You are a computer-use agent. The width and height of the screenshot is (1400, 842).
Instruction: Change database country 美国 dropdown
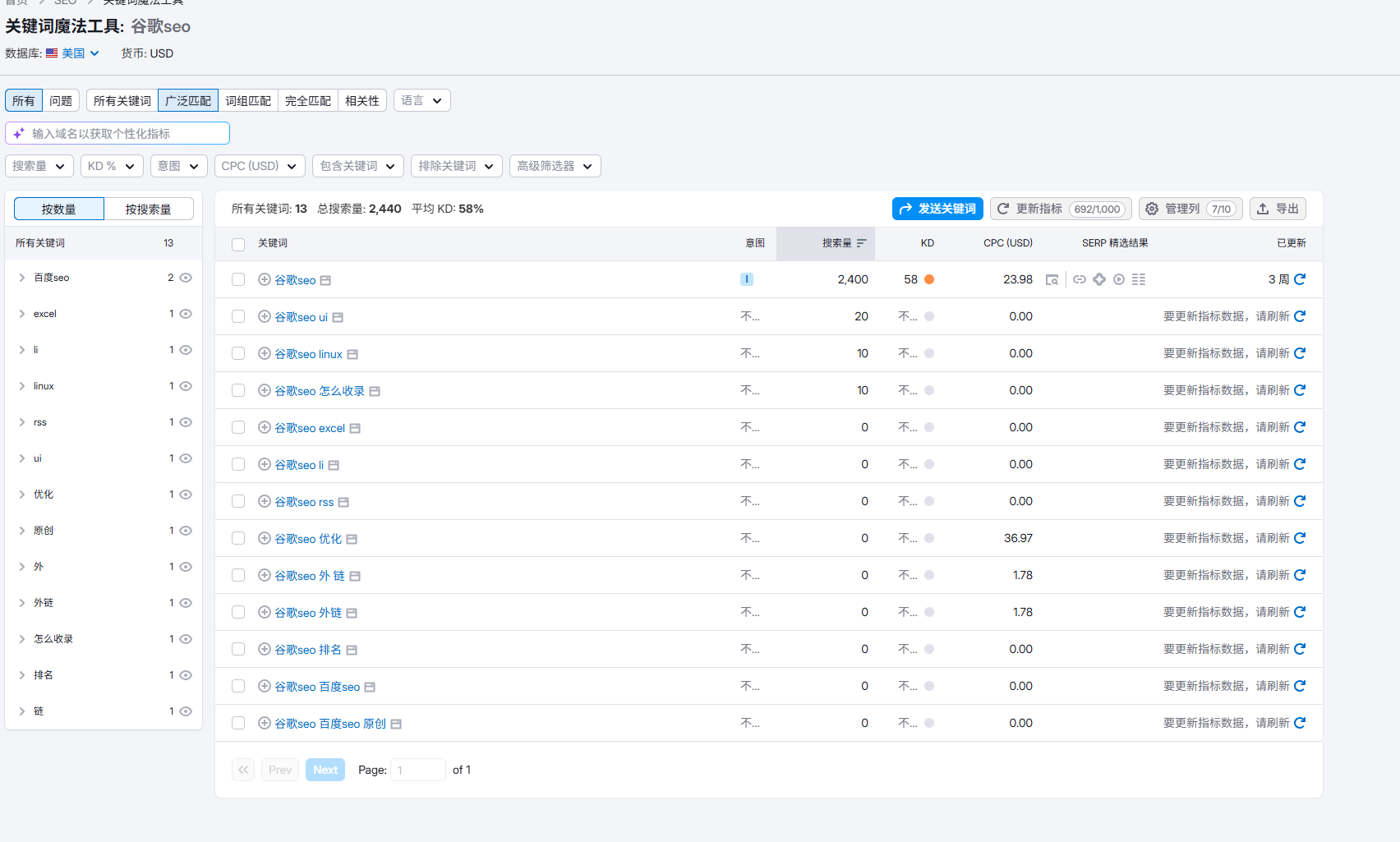coord(73,53)
